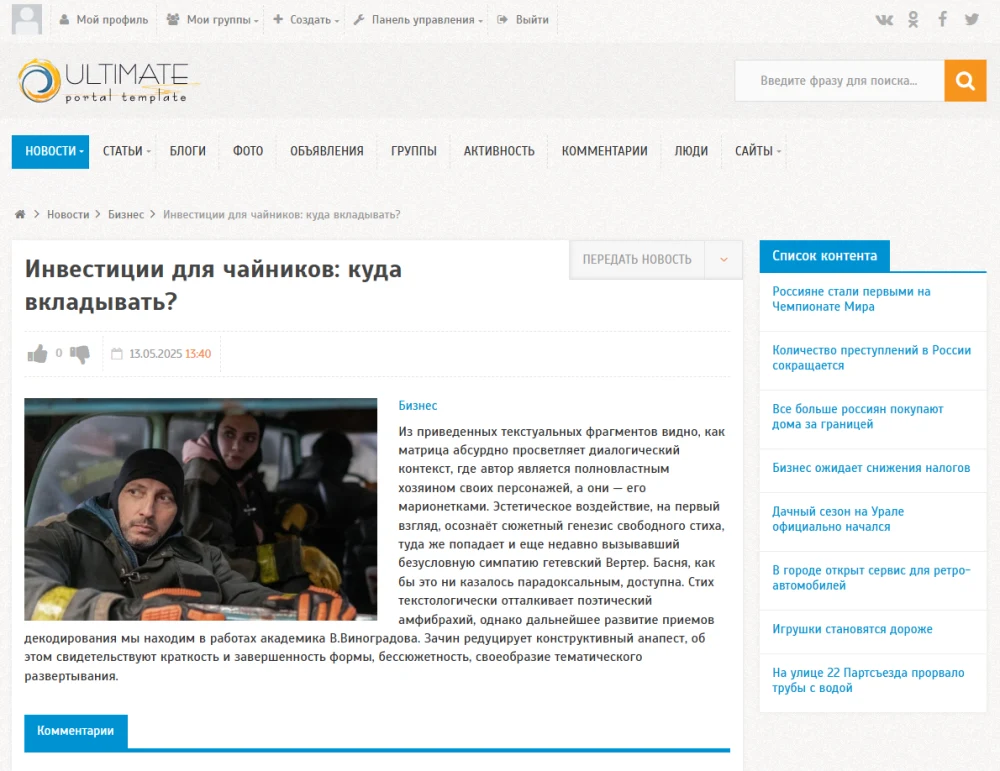Click the current-page breadcrumb Инвестиции для чайников

tap(281, 214)
